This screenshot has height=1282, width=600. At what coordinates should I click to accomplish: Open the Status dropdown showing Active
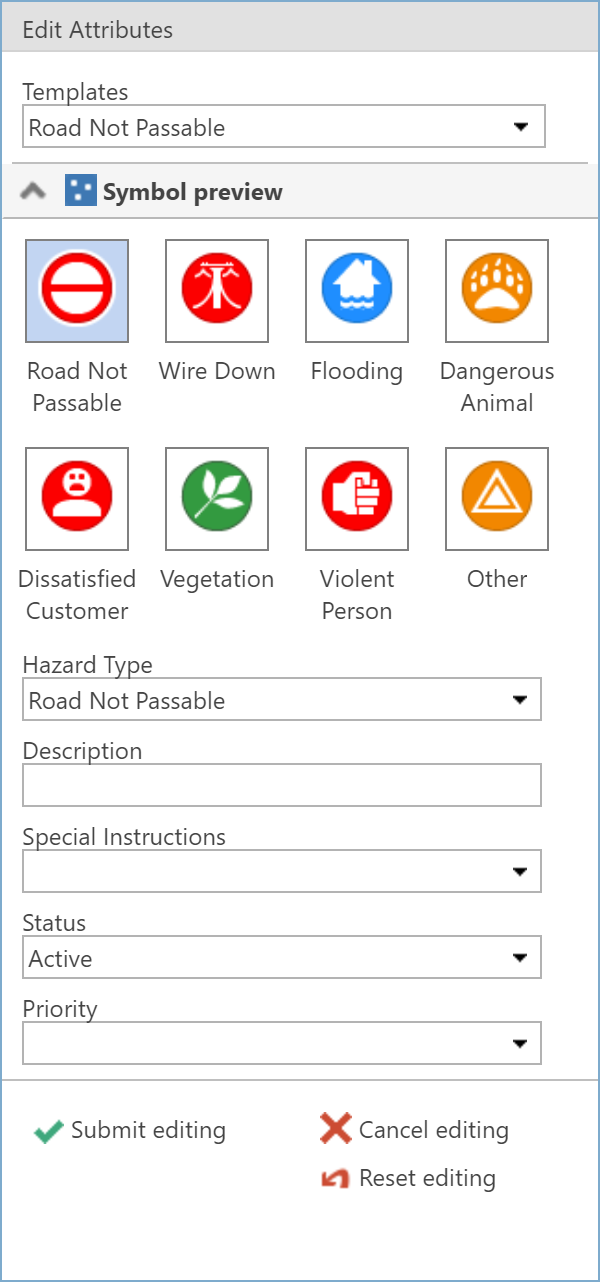[521, 957]
